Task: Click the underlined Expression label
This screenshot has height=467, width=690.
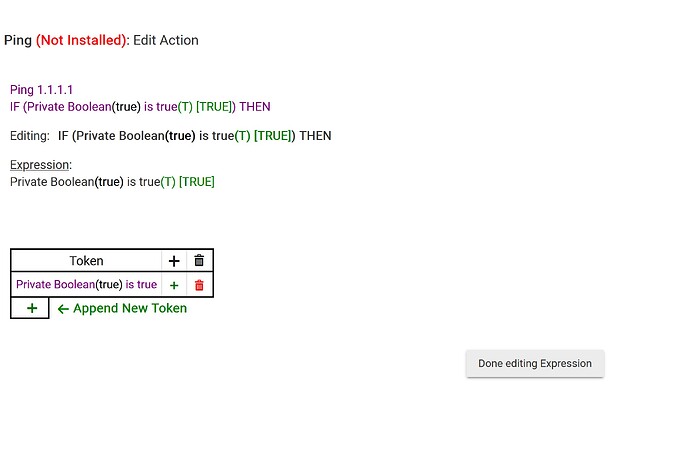Action: tap(40, 165)
